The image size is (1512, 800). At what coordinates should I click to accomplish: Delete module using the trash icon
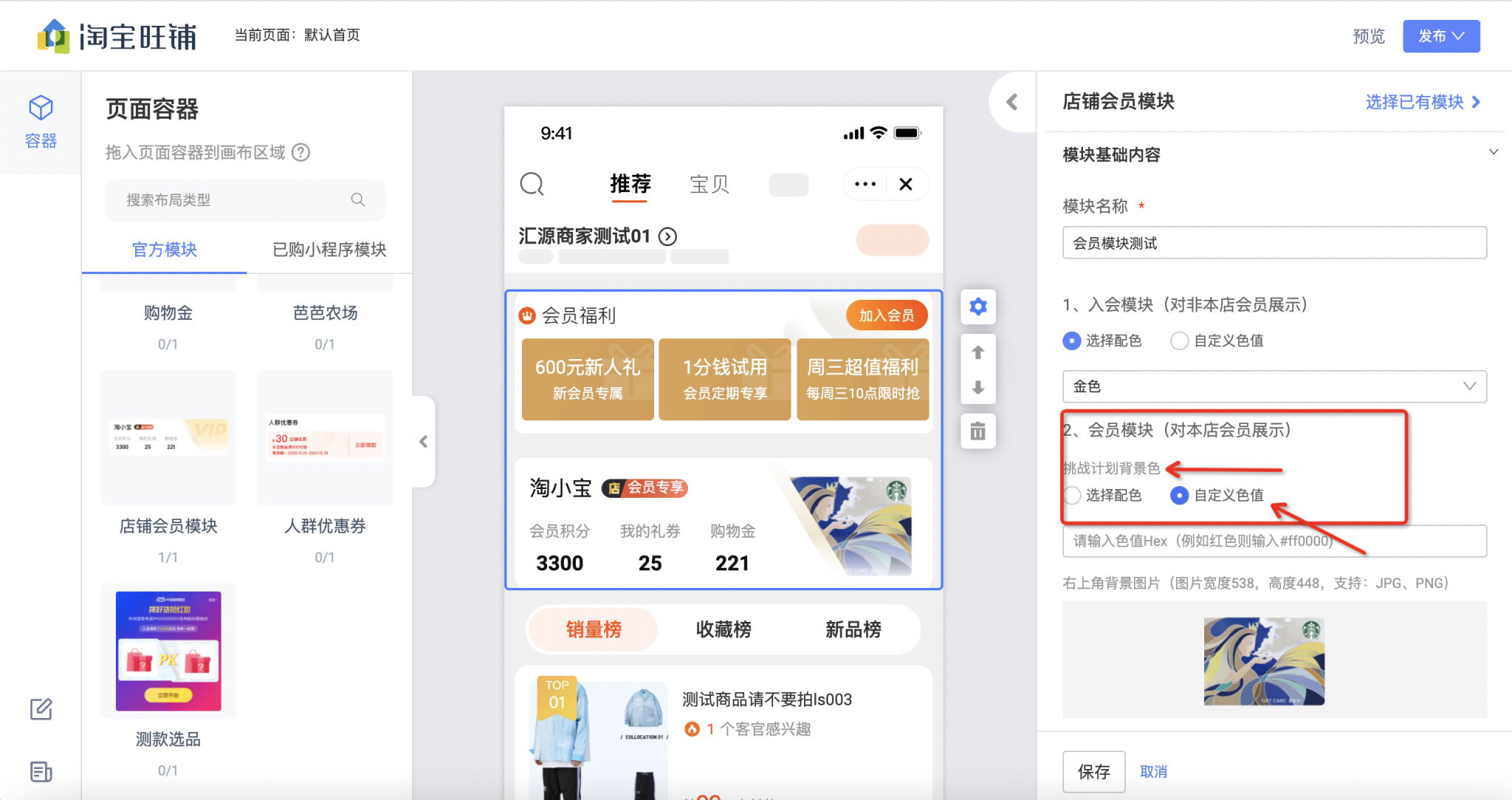pos(978,431)
